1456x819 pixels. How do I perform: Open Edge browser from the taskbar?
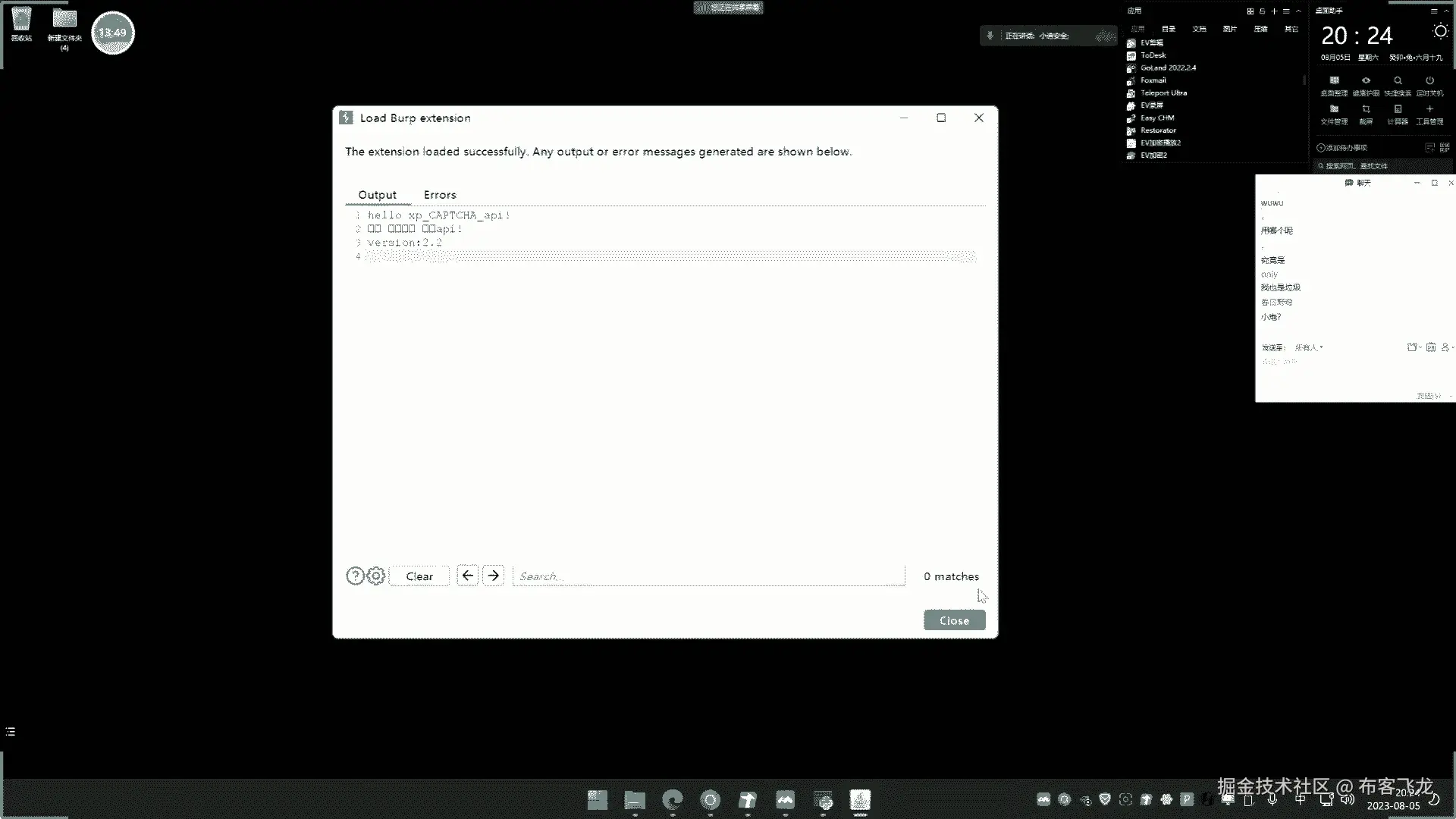pyautogui.click(x=672, y=800)
